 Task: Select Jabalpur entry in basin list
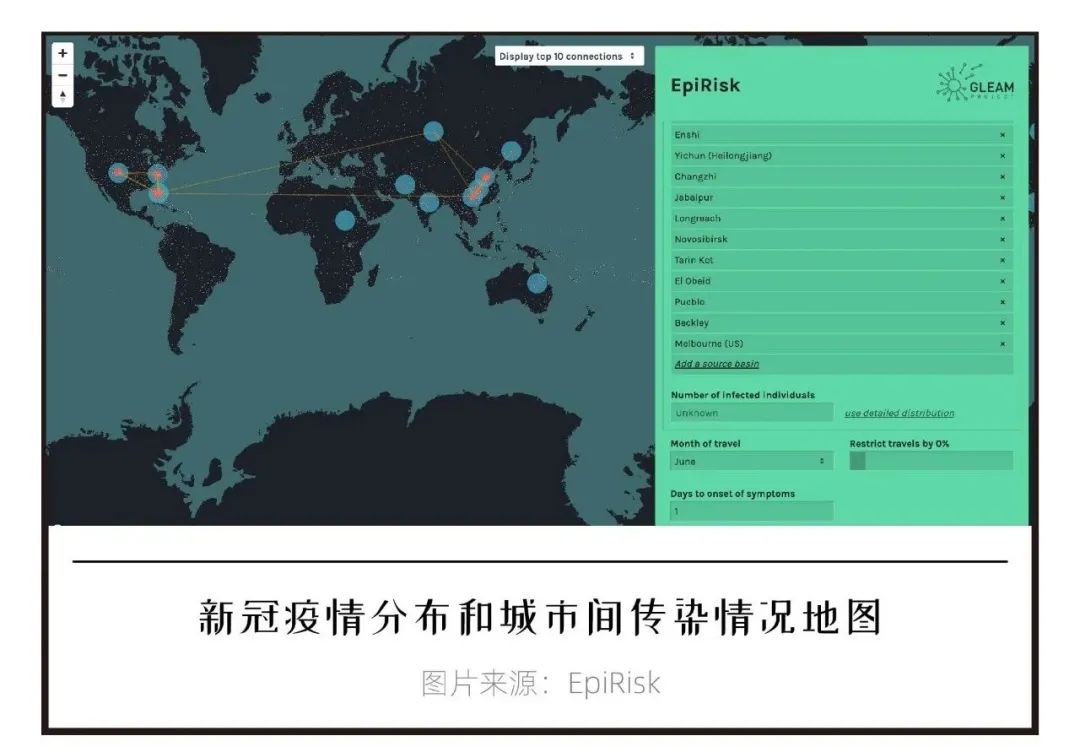[x=842, y=198]
